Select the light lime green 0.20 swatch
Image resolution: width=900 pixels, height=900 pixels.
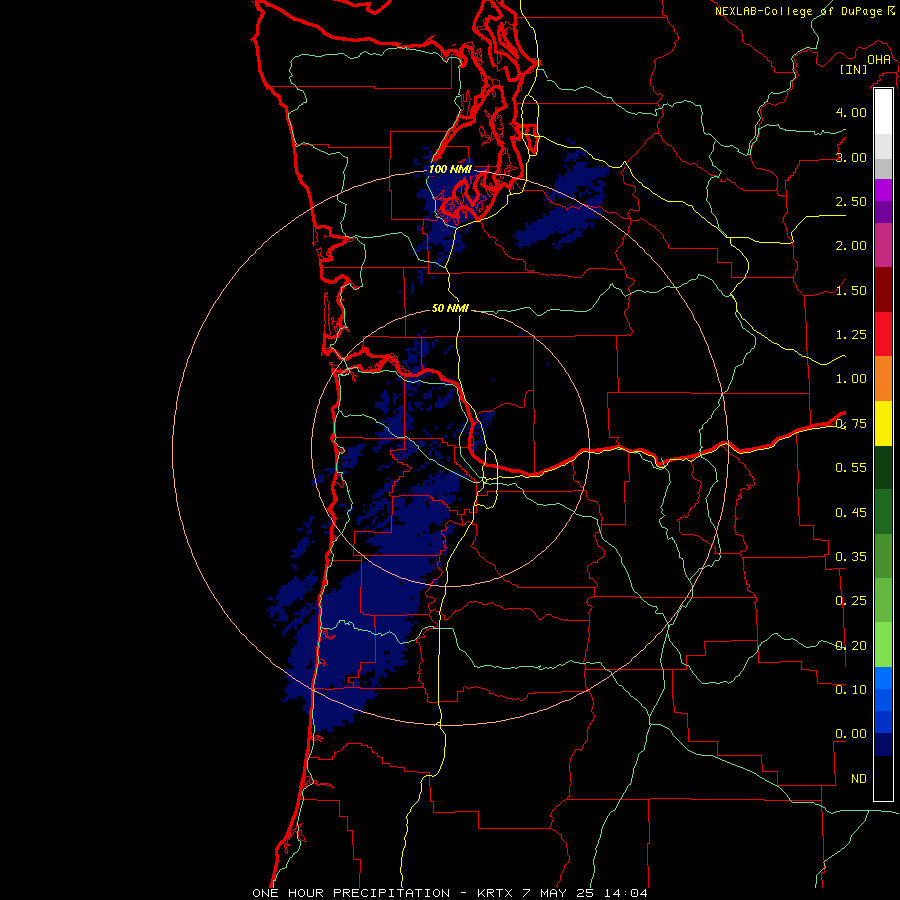pyautogui.click(x=883, y=645)
